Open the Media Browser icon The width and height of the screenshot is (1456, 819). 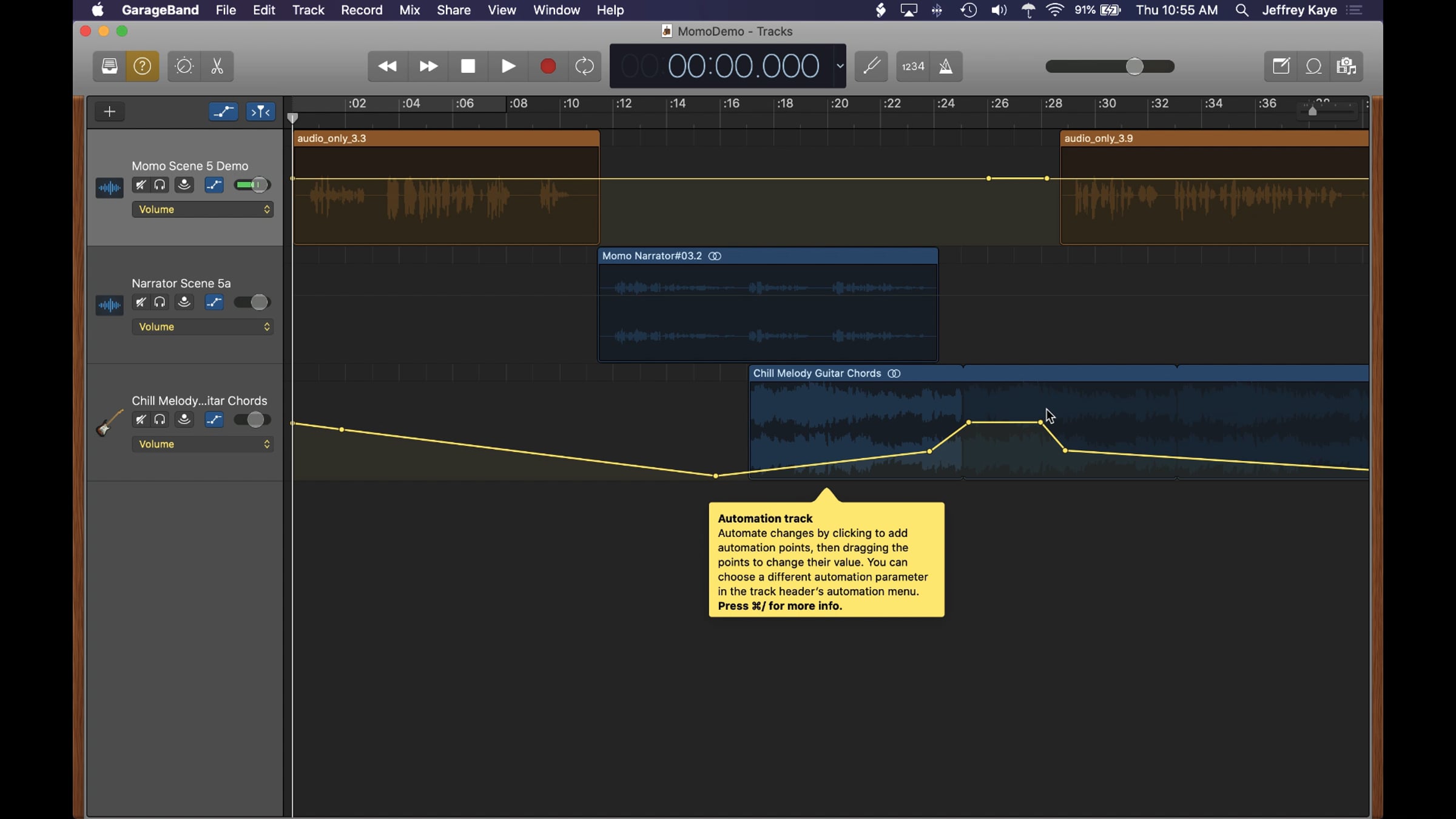[1346, 66]
